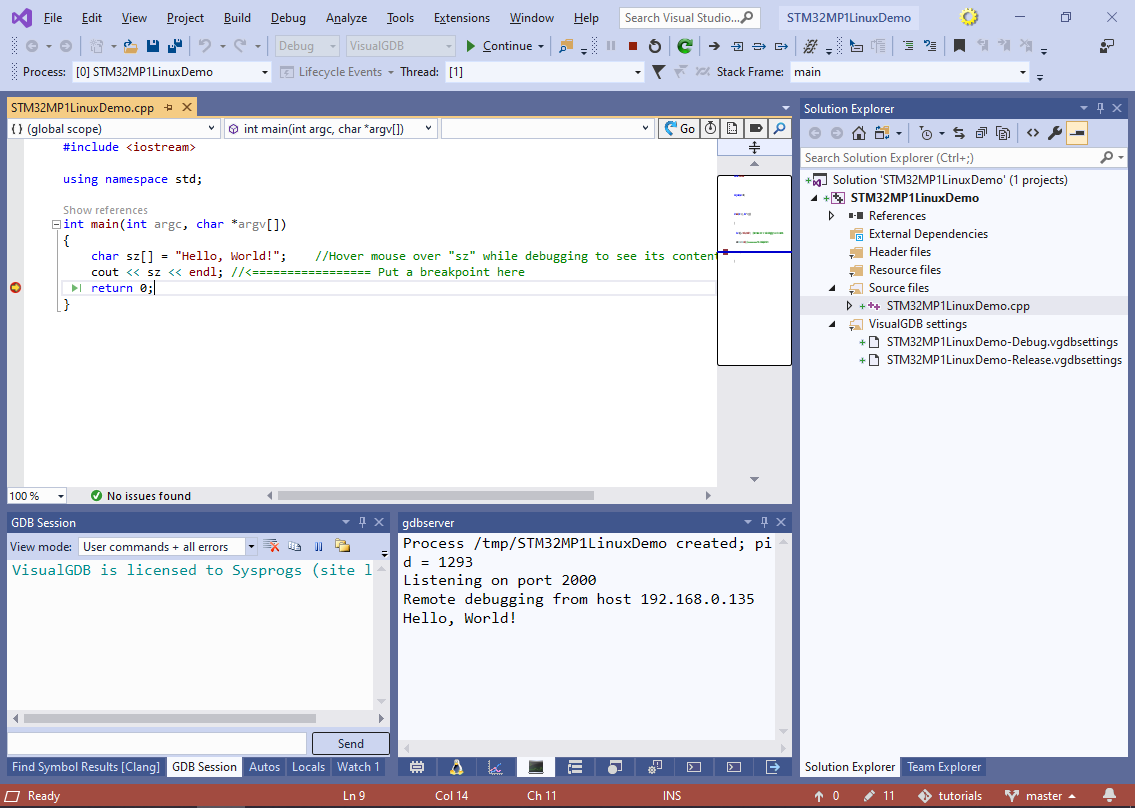
Task: Click the tutorials repository in status bar
Action: 950,796
